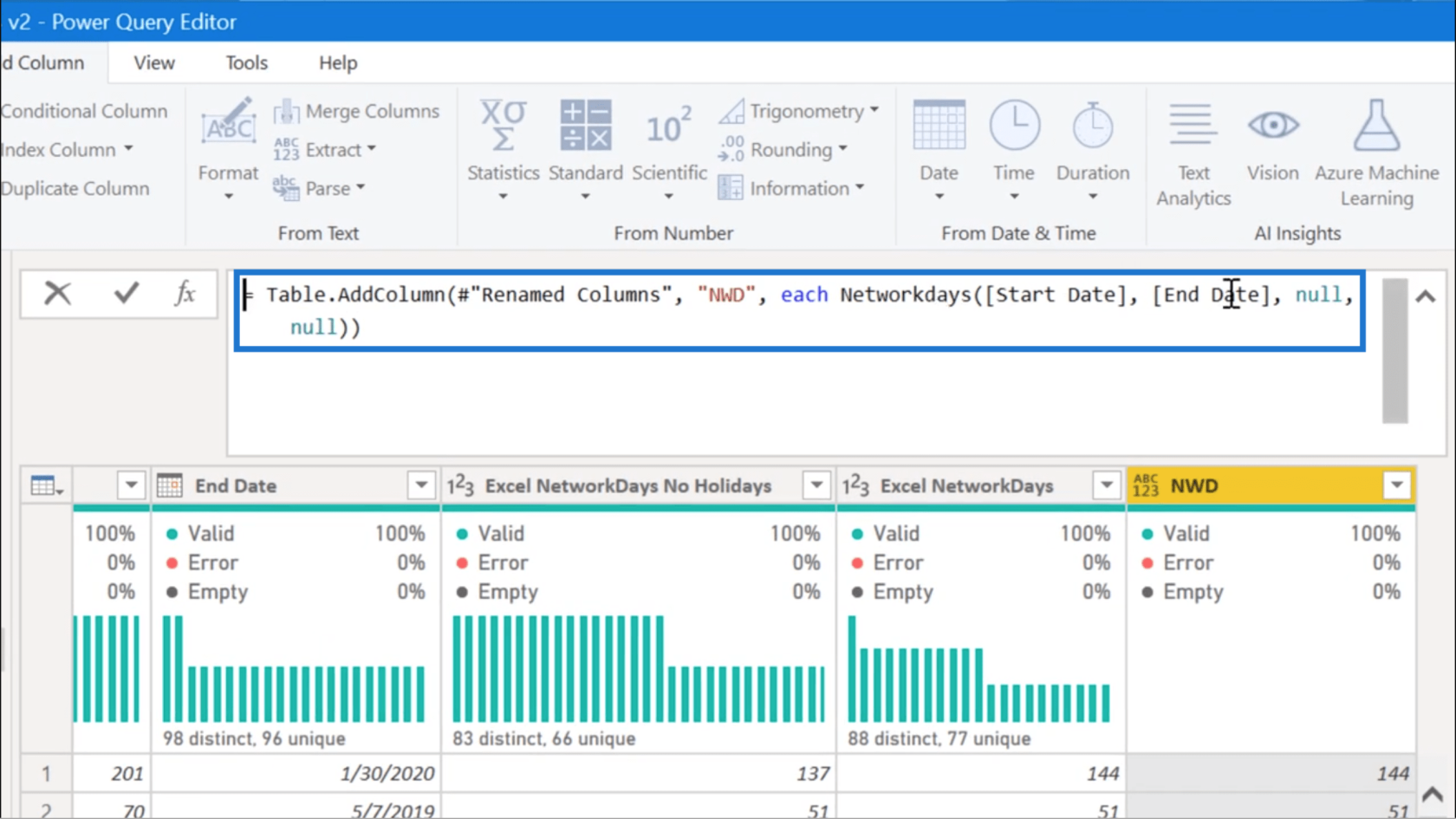Image resolution: width=1456 pixels, height=819 pixels.
Task: Click the scroll-up arrow beside the grid
Action: (1432, 794)
